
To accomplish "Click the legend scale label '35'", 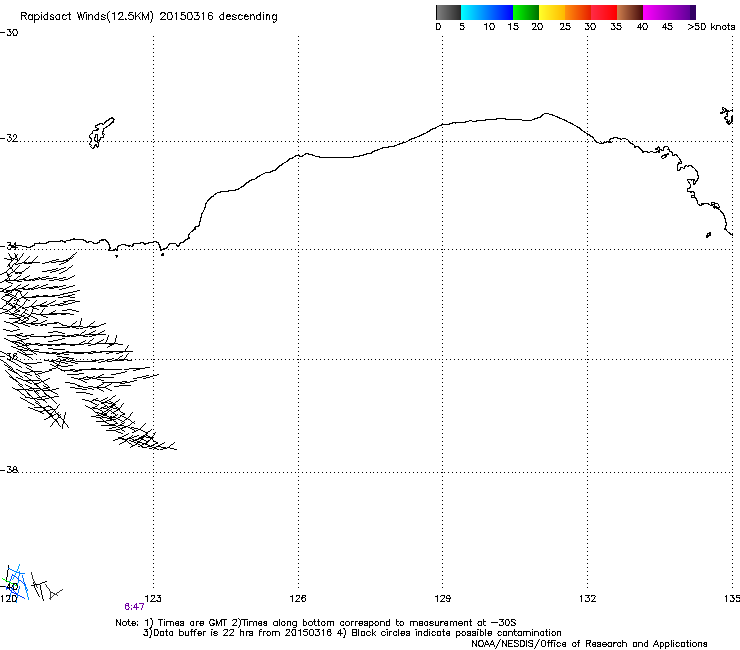I will tap(616, 27).
